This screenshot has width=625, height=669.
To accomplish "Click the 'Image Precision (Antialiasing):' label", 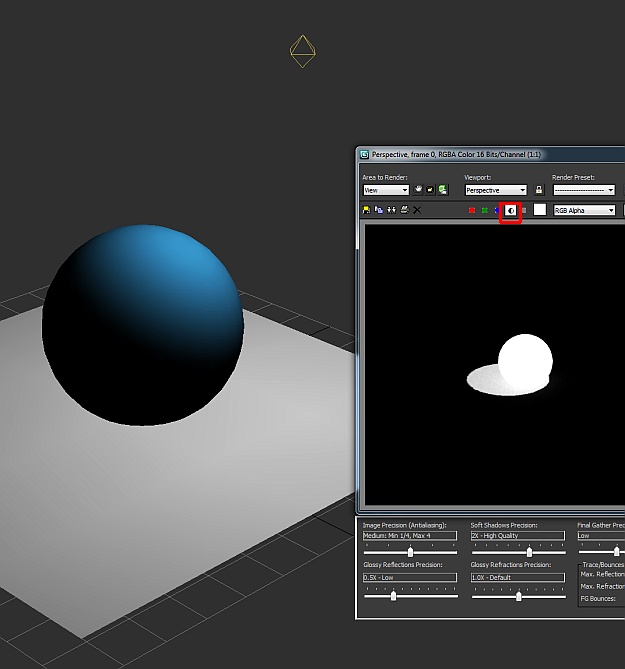I will 404,525.
